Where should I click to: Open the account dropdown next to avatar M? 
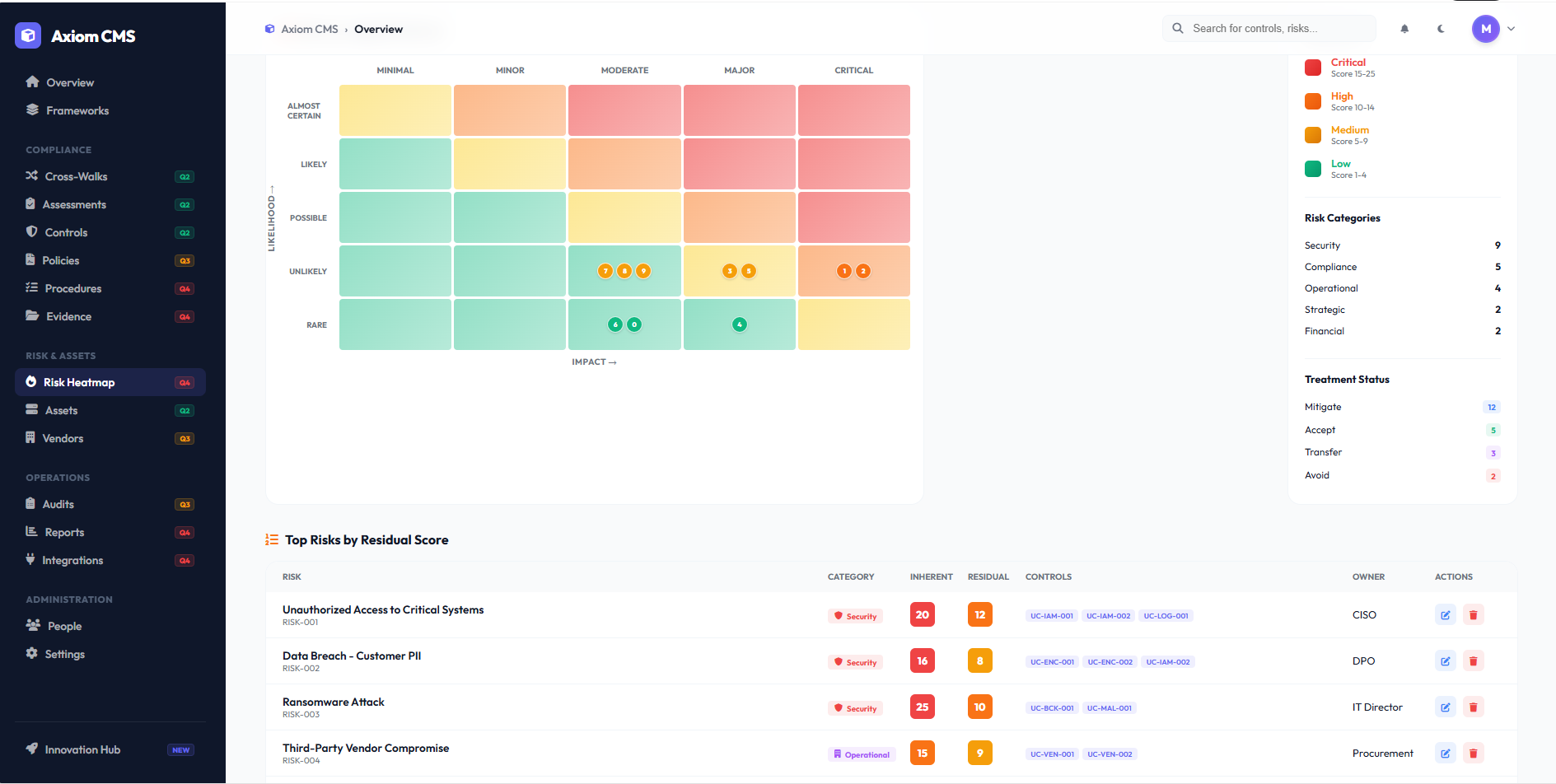coord(1512,28)
